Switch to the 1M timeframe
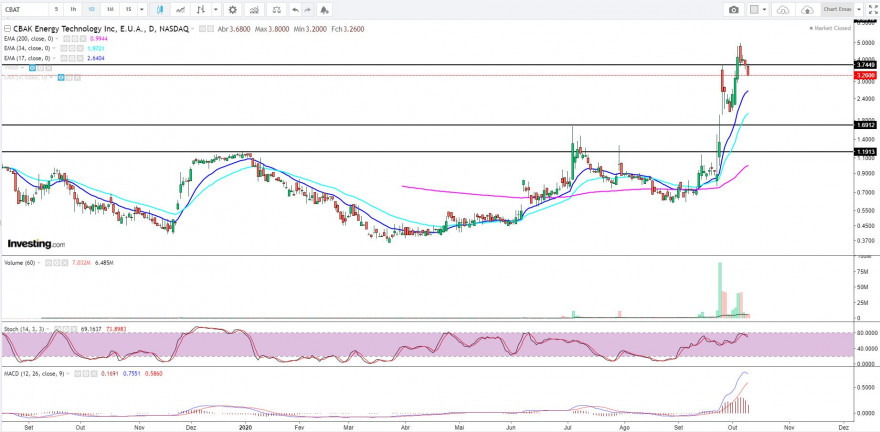Screen dimensions: 880x432 coord(111,10)
